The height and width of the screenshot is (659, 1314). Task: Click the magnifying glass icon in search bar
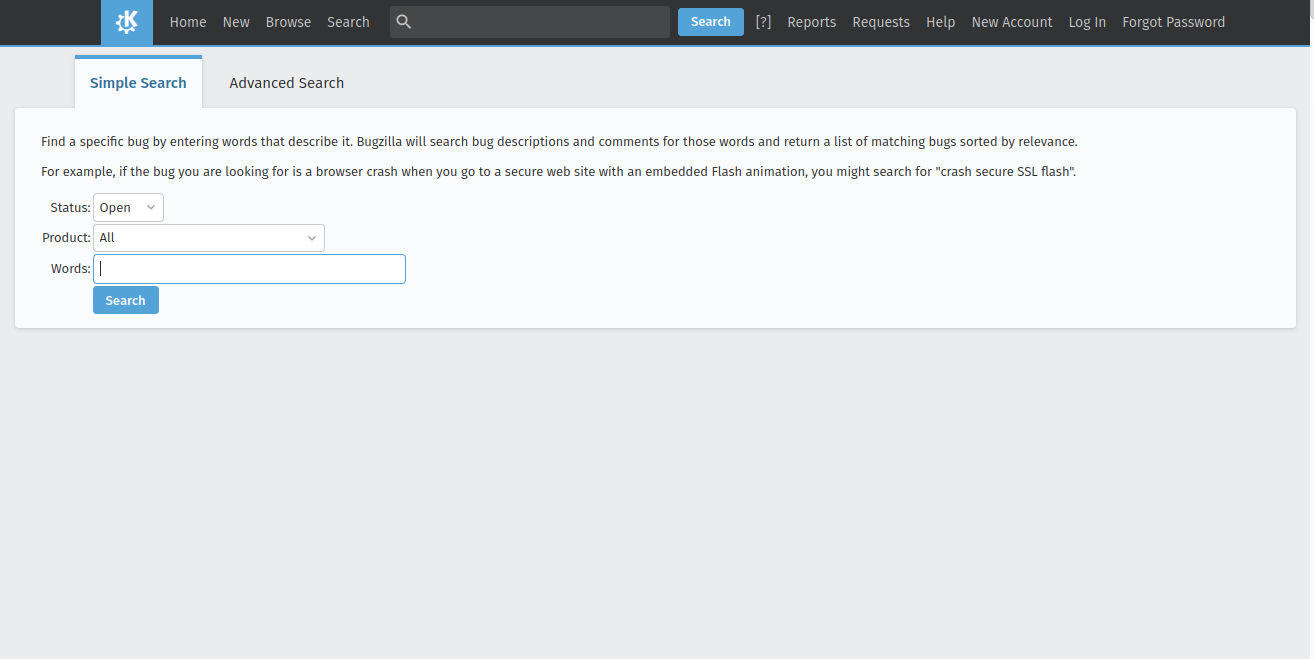404,22
